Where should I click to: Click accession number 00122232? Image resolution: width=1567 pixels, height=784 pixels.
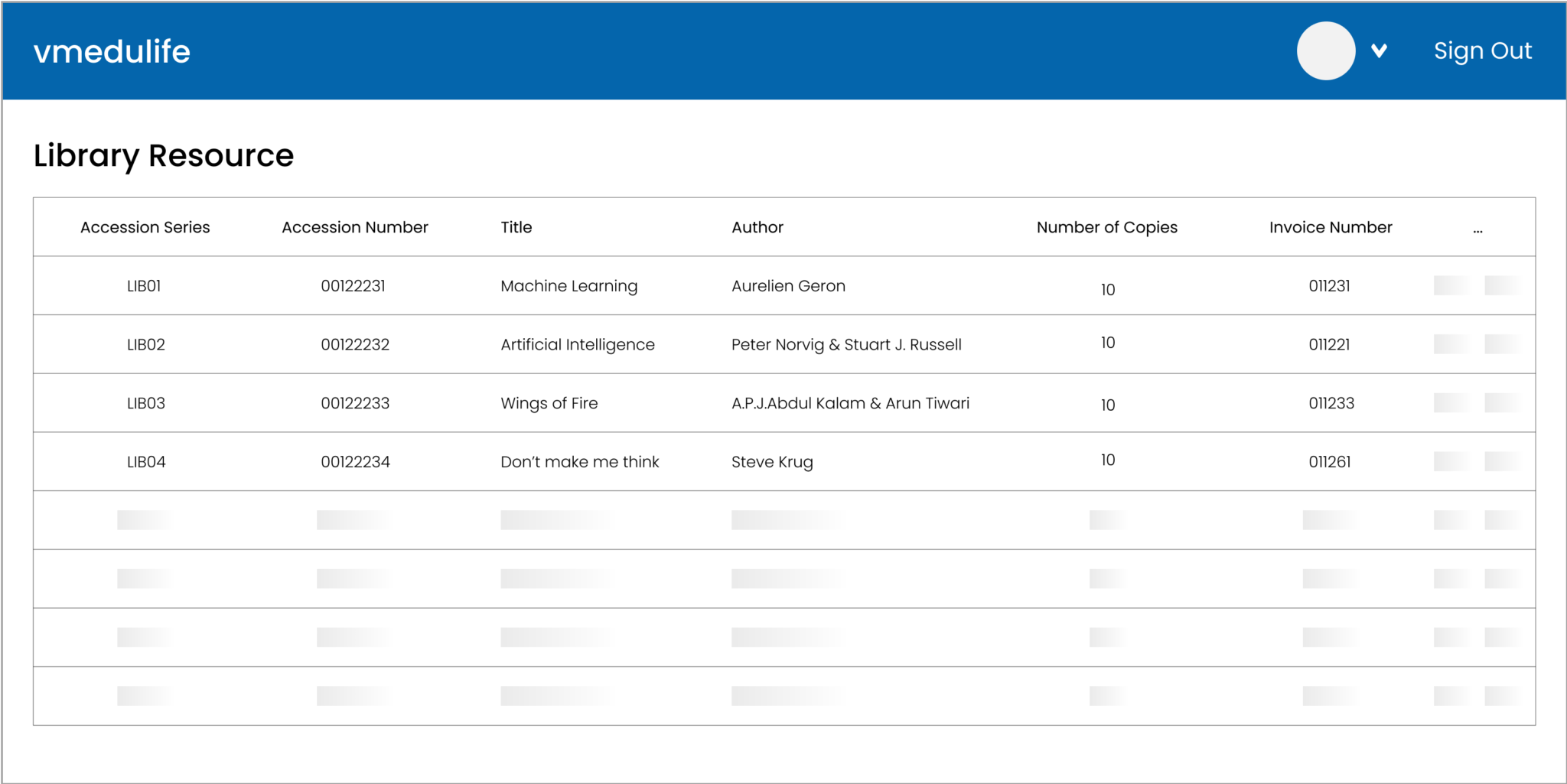pos(355,345)
